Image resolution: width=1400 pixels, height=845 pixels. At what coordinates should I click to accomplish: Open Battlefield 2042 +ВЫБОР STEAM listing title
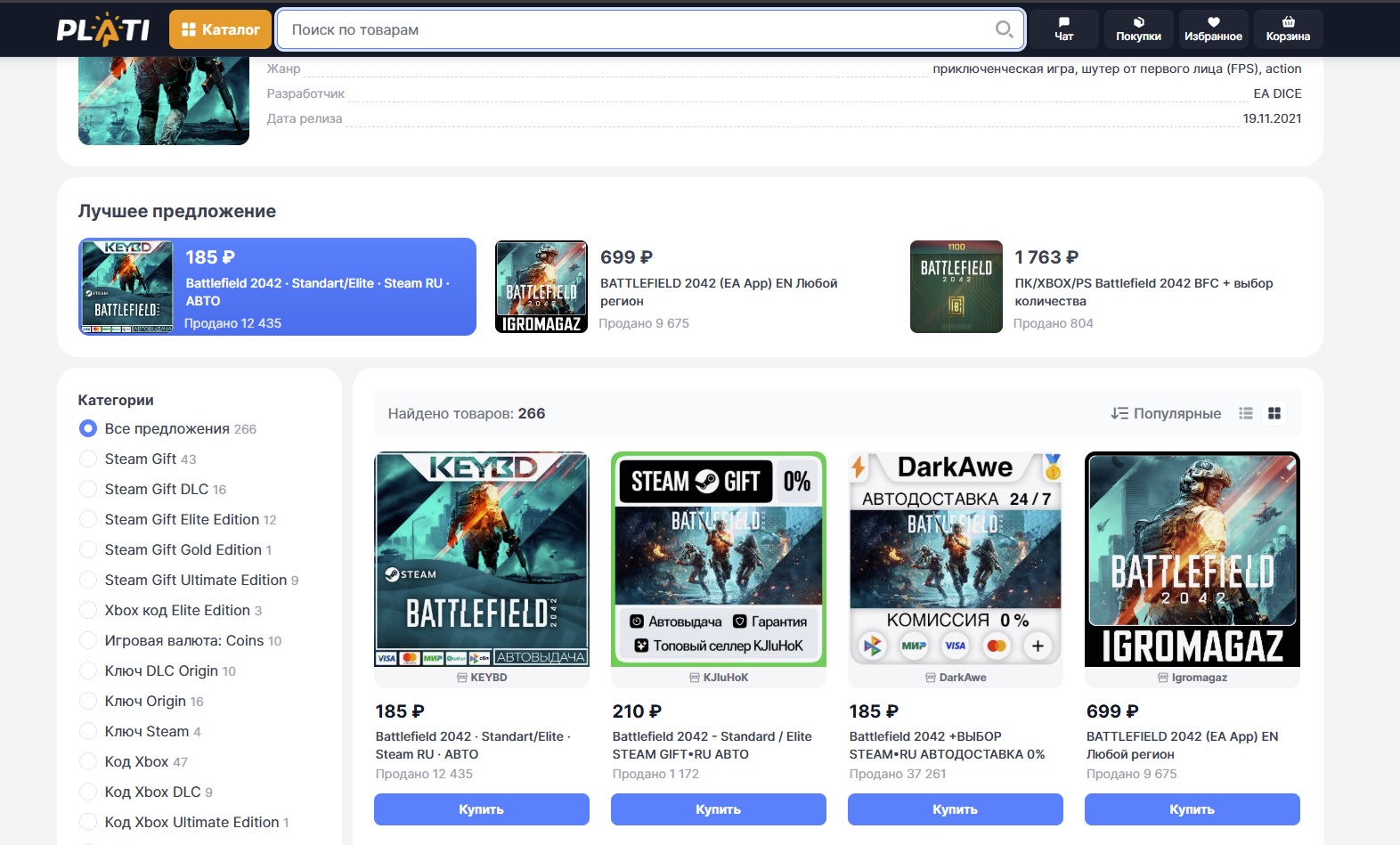947,745
